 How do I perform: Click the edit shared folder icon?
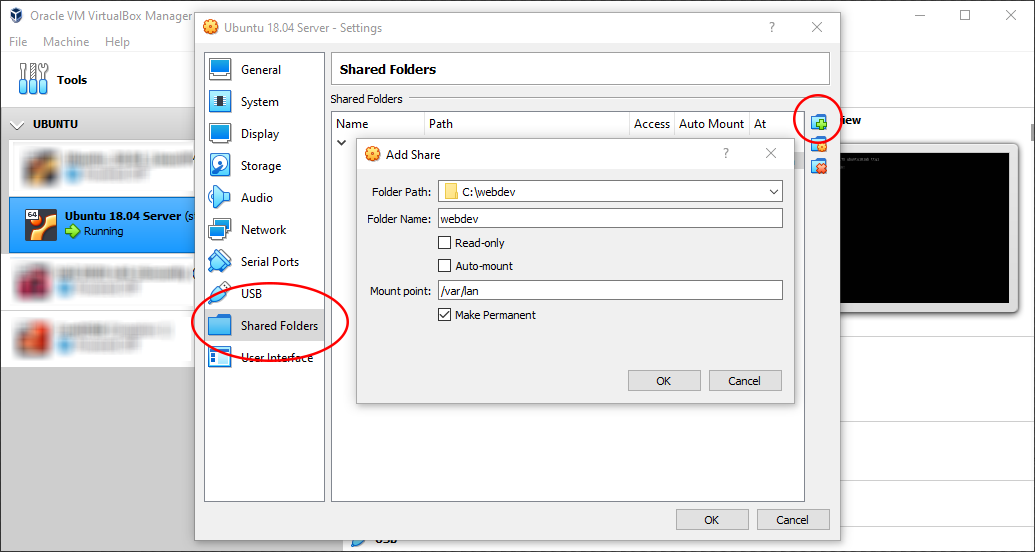coord(818,144)
